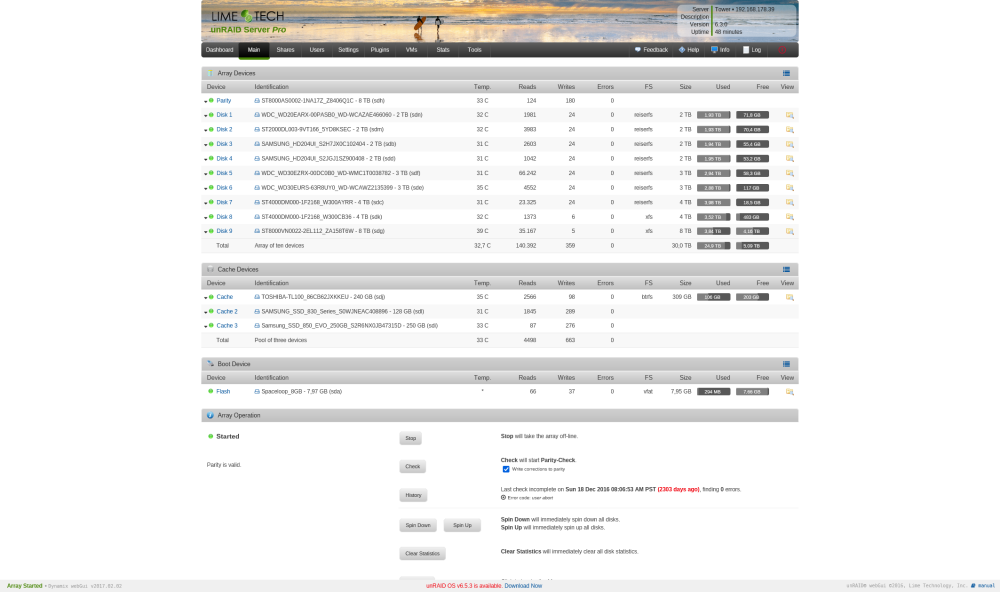
Task: Click the Spin Up button
Action: coord(462,525)
